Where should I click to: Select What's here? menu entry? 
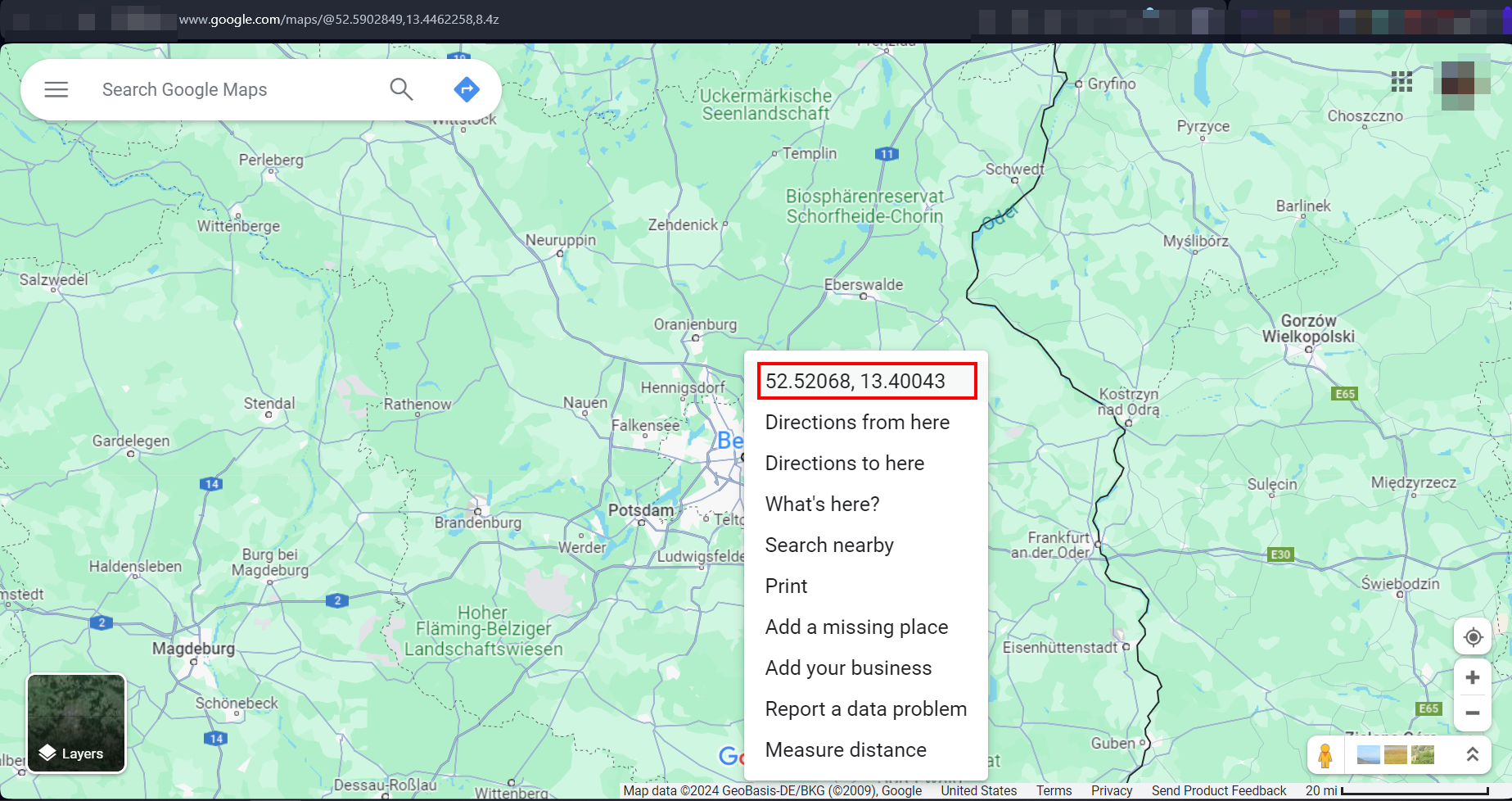pos(865,504)
